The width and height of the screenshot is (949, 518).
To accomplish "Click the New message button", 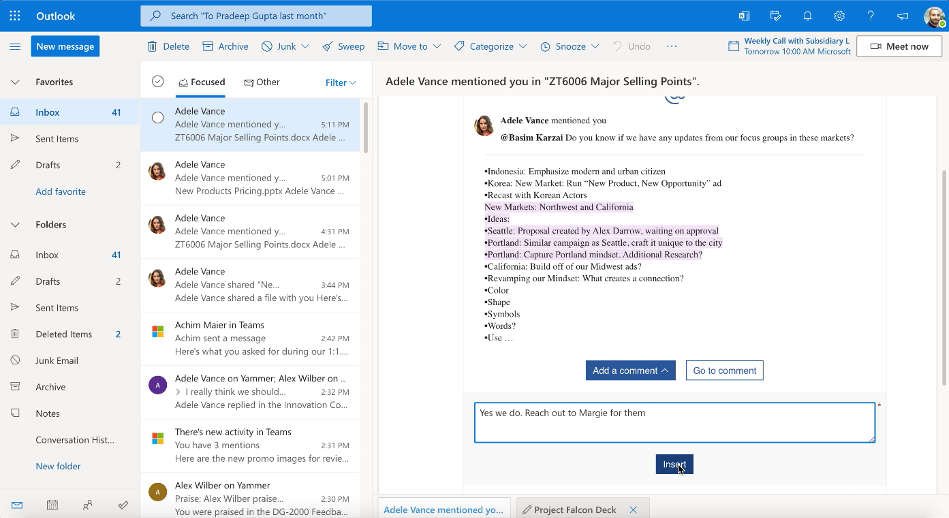I will click(65, 46).
